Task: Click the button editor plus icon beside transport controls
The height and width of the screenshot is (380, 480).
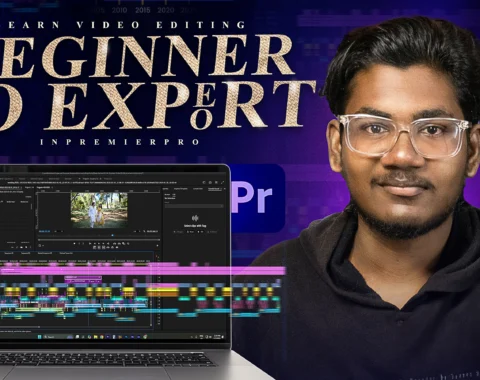Action: tap(157, 246)
